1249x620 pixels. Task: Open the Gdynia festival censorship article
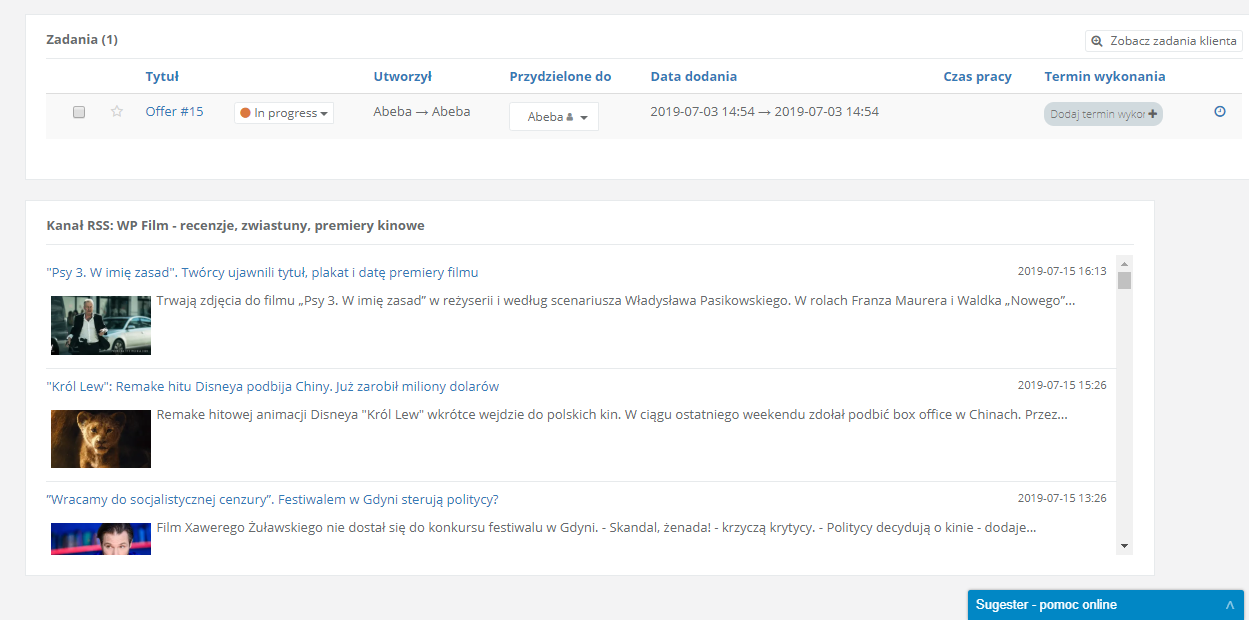pos(272,499)
